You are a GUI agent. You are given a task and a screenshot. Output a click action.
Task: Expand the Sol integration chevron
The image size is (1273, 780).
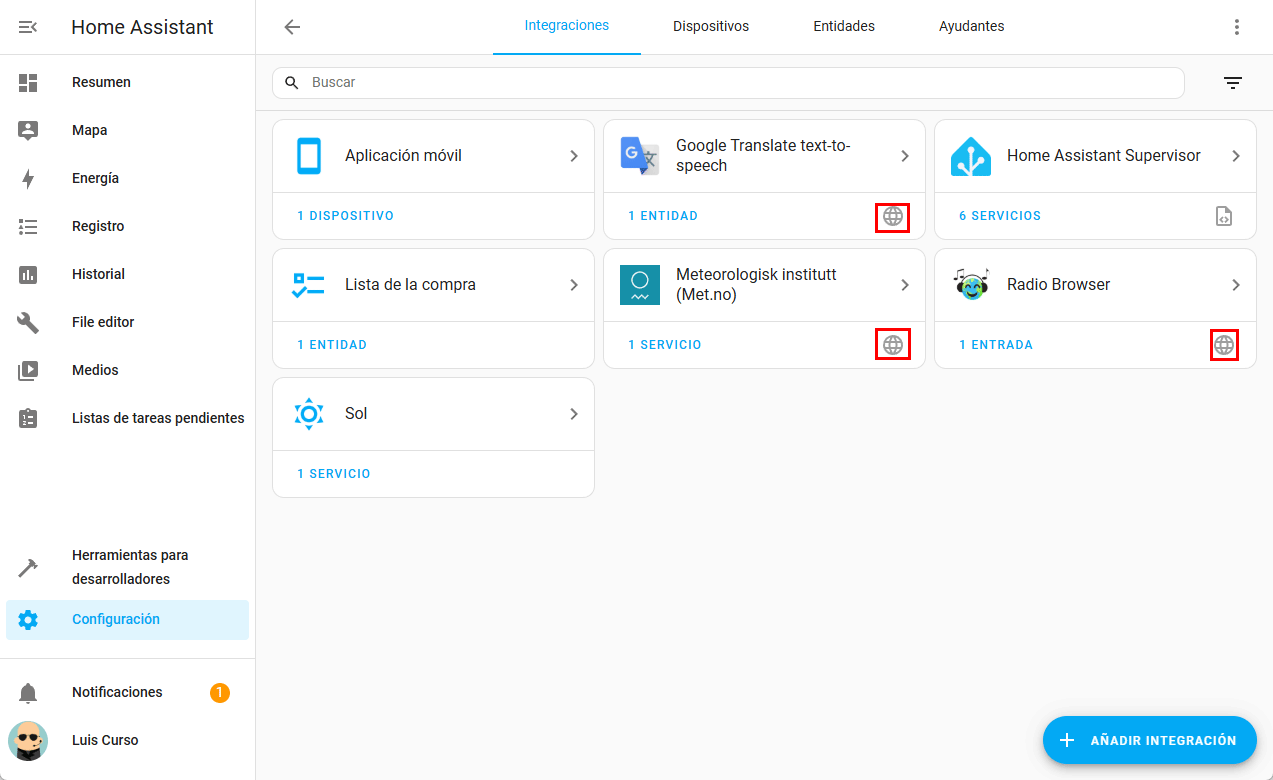pos(574,414)
